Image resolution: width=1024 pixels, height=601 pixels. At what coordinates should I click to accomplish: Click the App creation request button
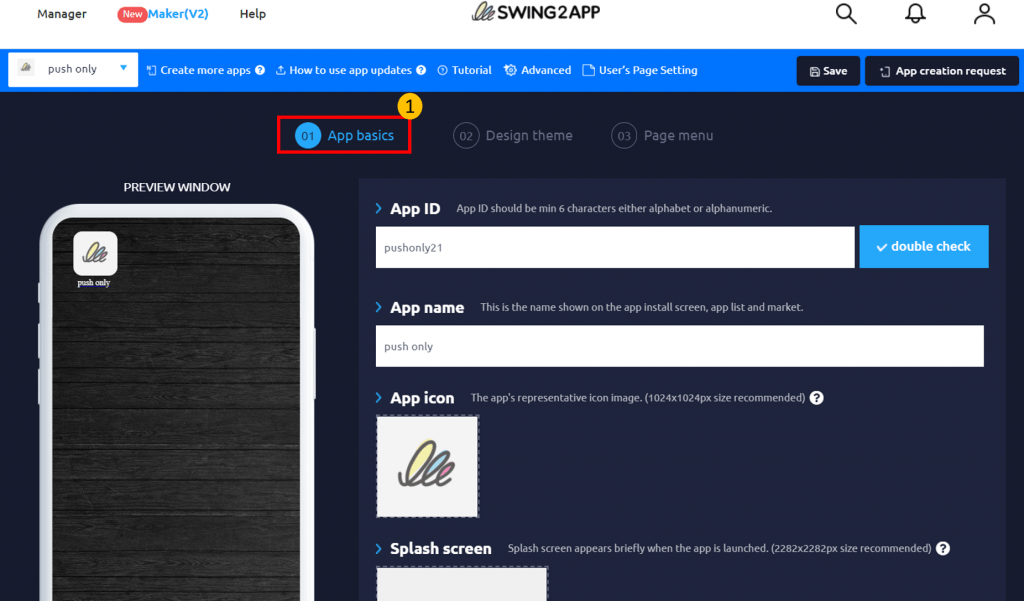pyautogui.click(x=942, y=71)
